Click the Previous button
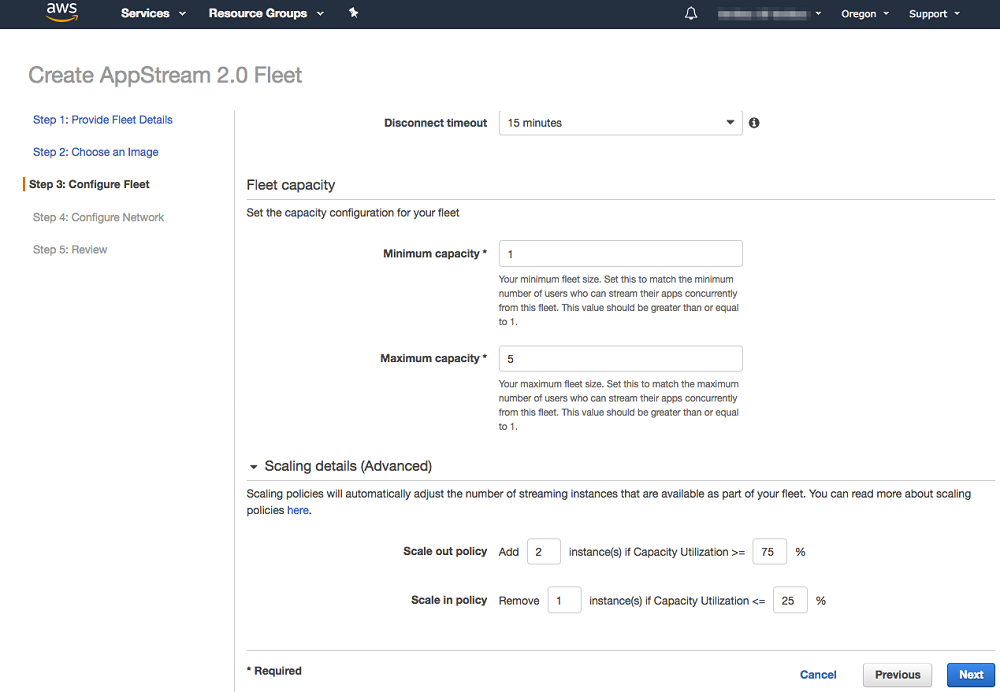 [x=897, y=675]
